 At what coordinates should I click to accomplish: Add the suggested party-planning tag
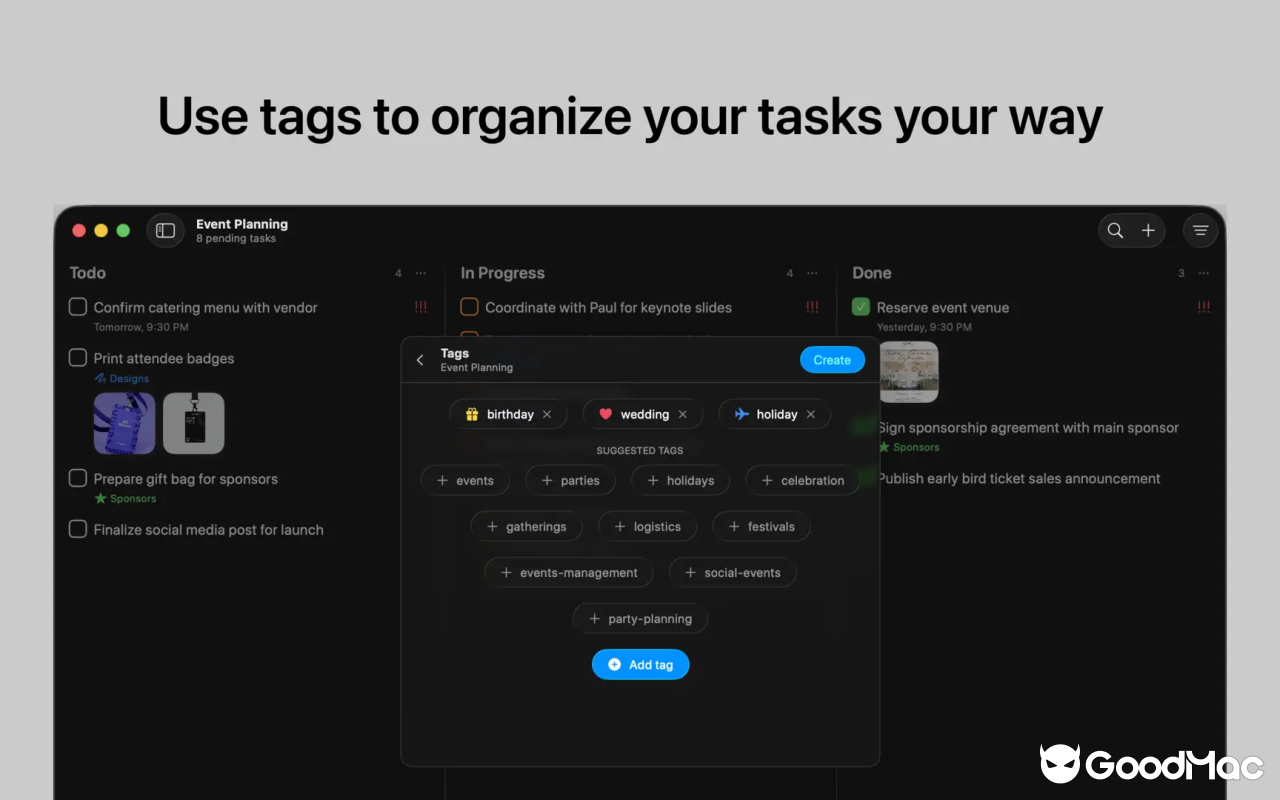(x=640, y=618)
